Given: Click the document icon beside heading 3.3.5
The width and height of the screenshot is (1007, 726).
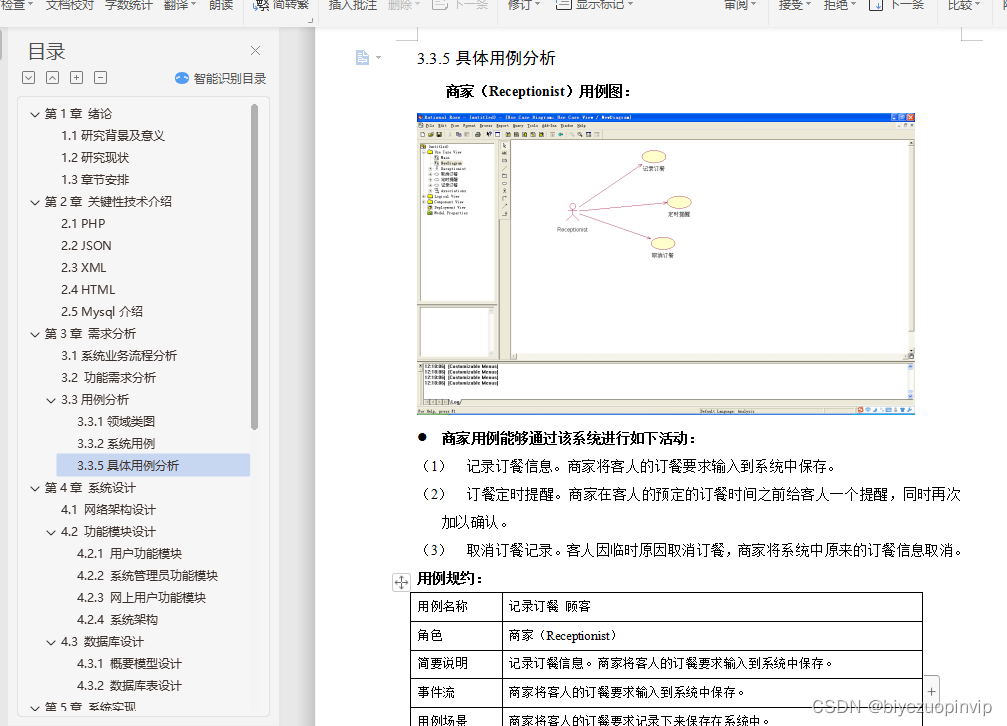Looking at the screenshot, I should [362, 58].
